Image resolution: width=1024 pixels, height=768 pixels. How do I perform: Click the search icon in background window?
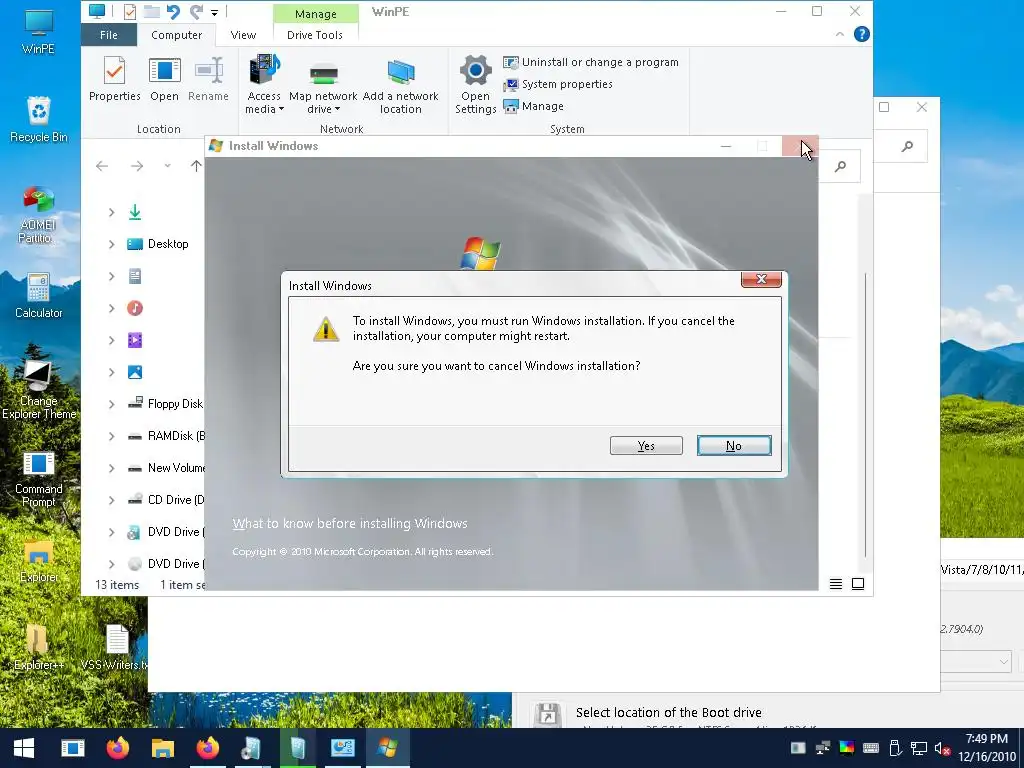[x=907, y=146]
